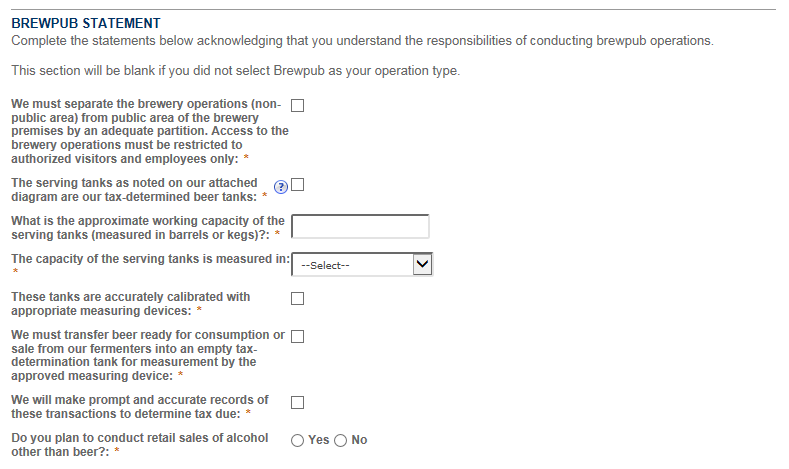Open the help icon beside serving tanks statement
This screenshot has width=789, height=469.
point(281,187)
